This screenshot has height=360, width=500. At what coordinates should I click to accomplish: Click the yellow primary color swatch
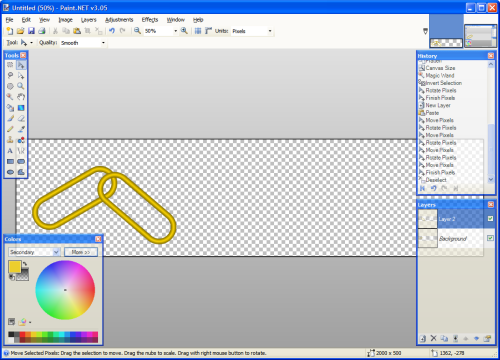pos(15,267)
